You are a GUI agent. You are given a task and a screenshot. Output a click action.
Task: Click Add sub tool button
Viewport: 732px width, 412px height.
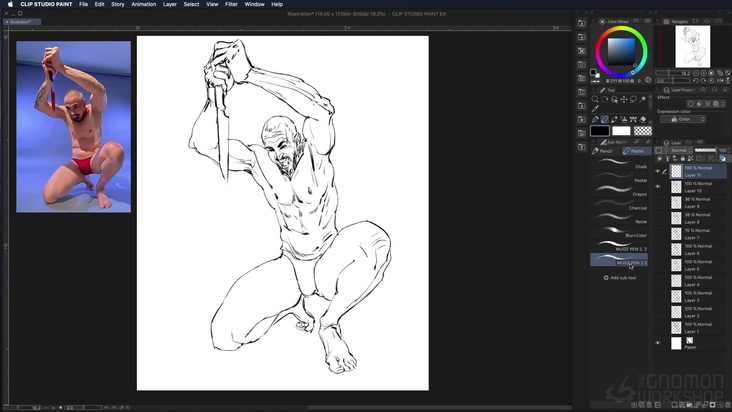click(x=620, y=278)
